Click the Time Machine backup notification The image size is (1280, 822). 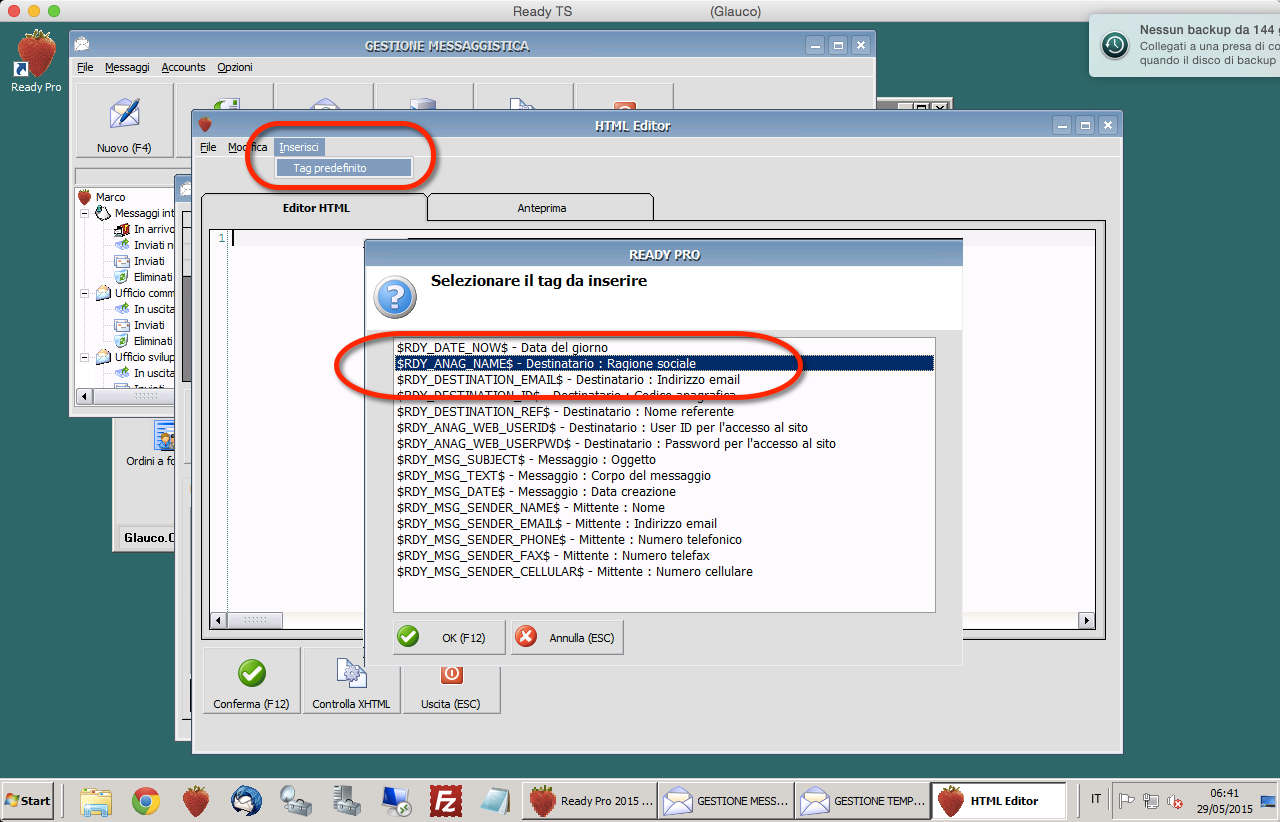pyautogui.click(x=1185, y=45)
